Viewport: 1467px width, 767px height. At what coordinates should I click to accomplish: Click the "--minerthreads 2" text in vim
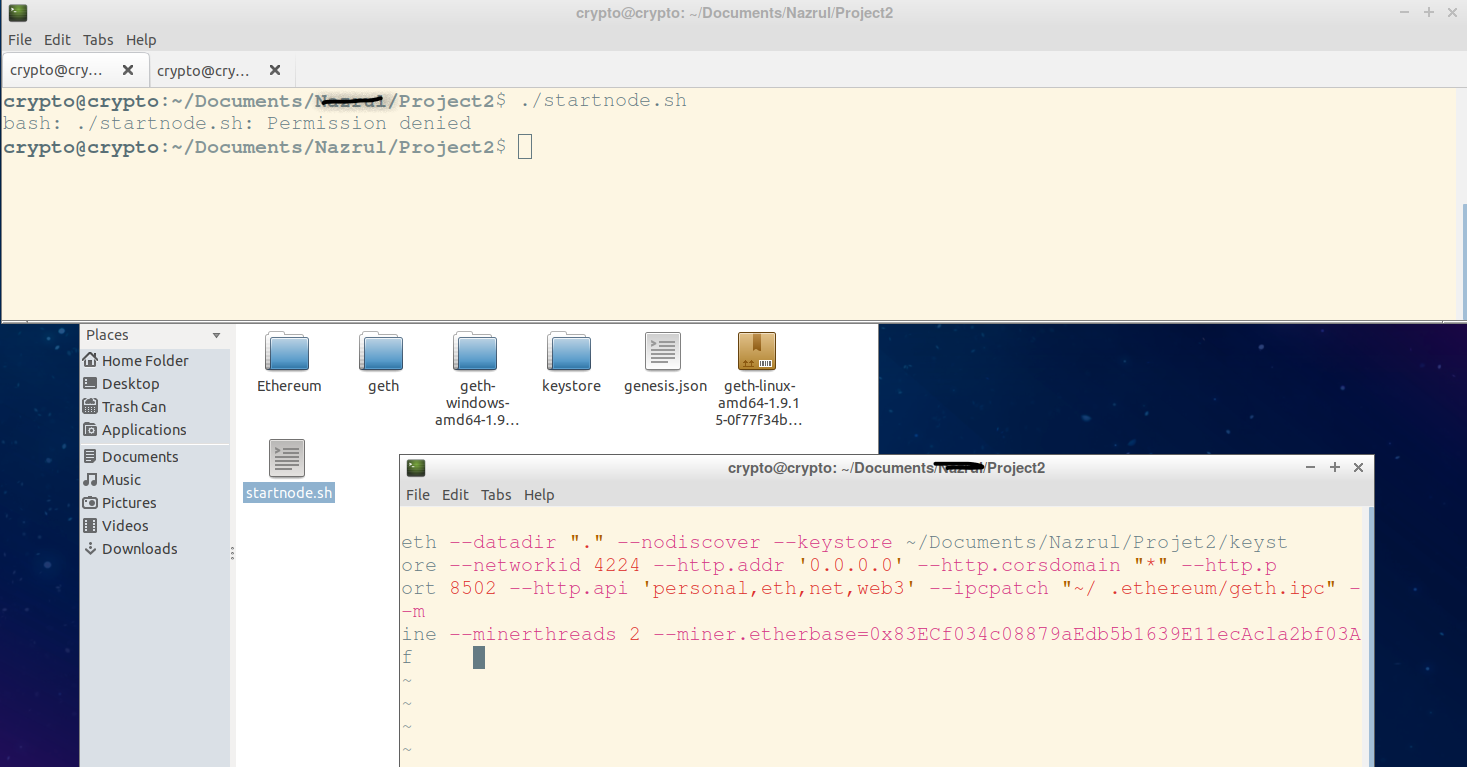pos(544,634)
